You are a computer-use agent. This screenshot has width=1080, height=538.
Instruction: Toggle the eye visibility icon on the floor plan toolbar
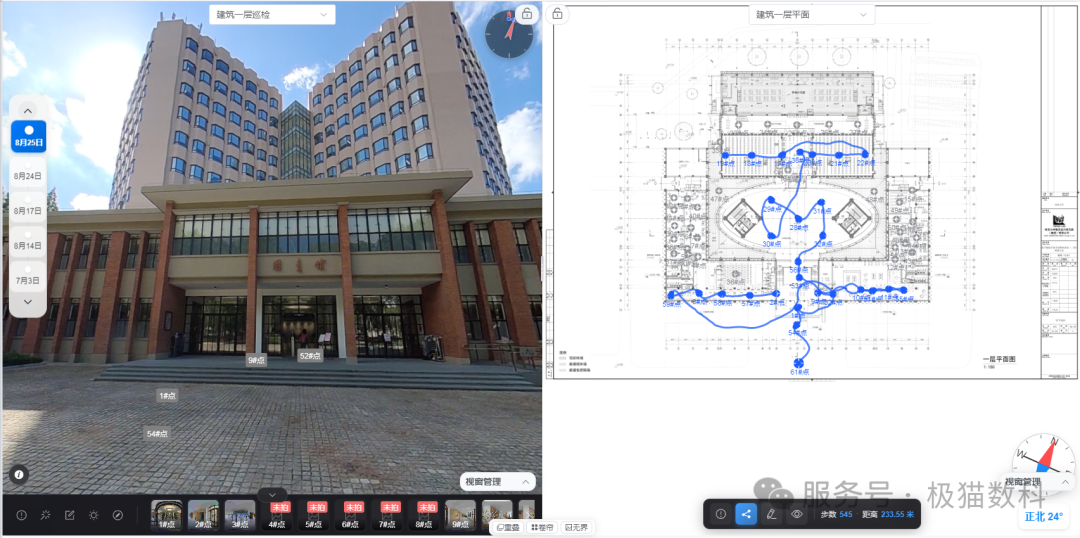[798, 514]
